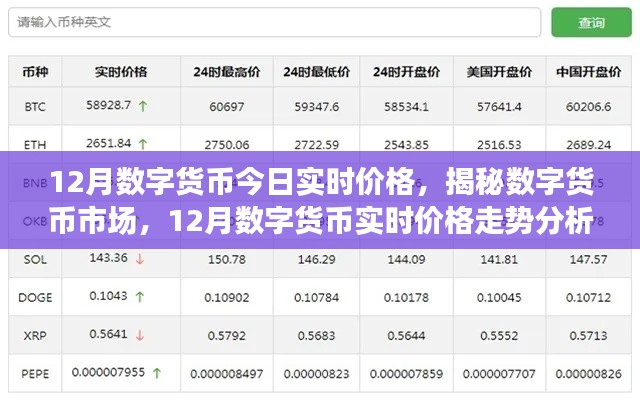Click the red down arrow beside SOL price
640x400 pixels.
140,258
